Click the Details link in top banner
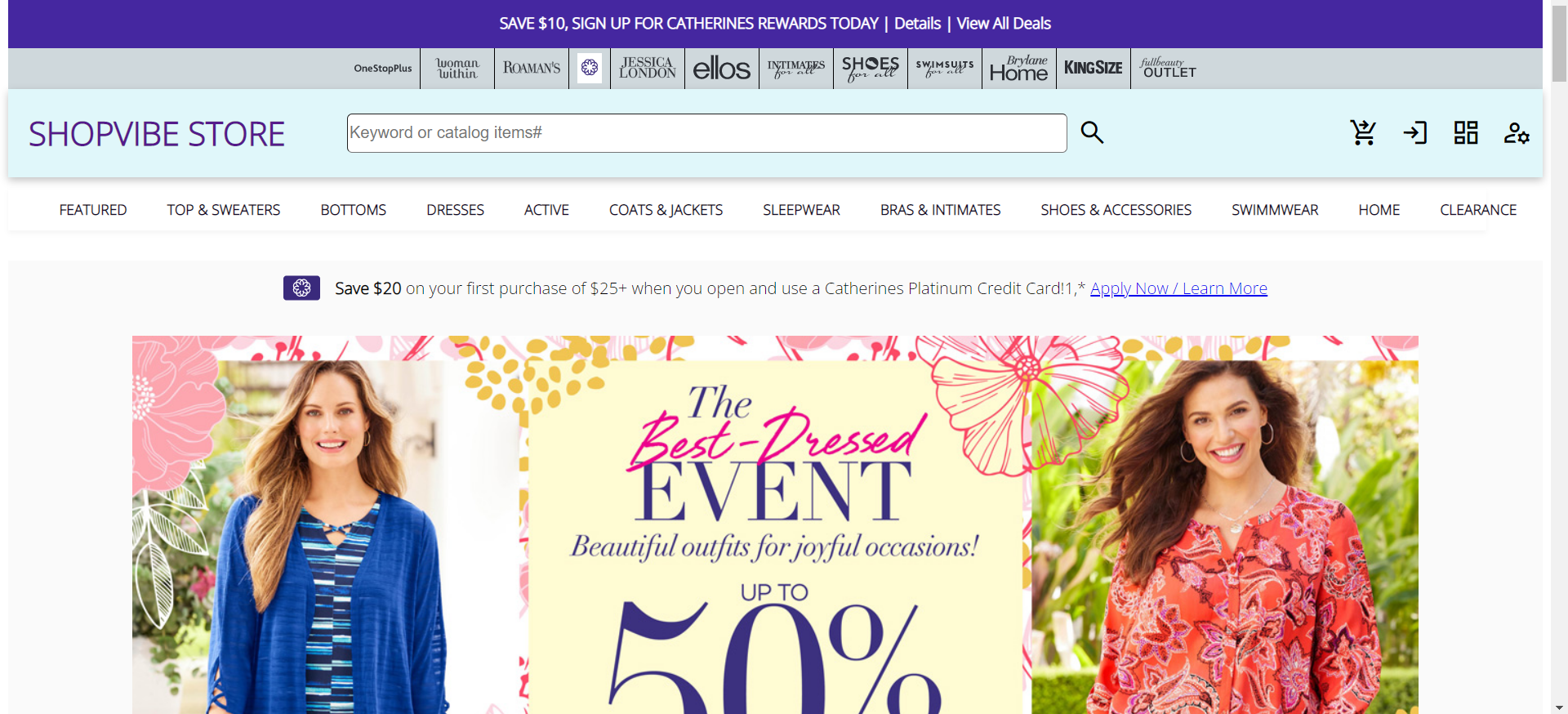Viewport: 1568px width, 714px height. pyautogui.click(x=917, y=24)
